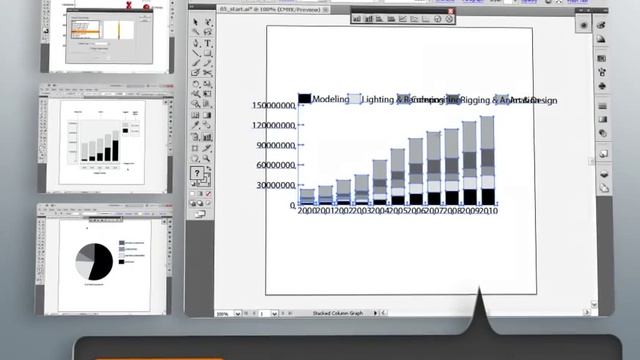Open the Color Guide panel icon
640x360 pixels.
(601, 39)
